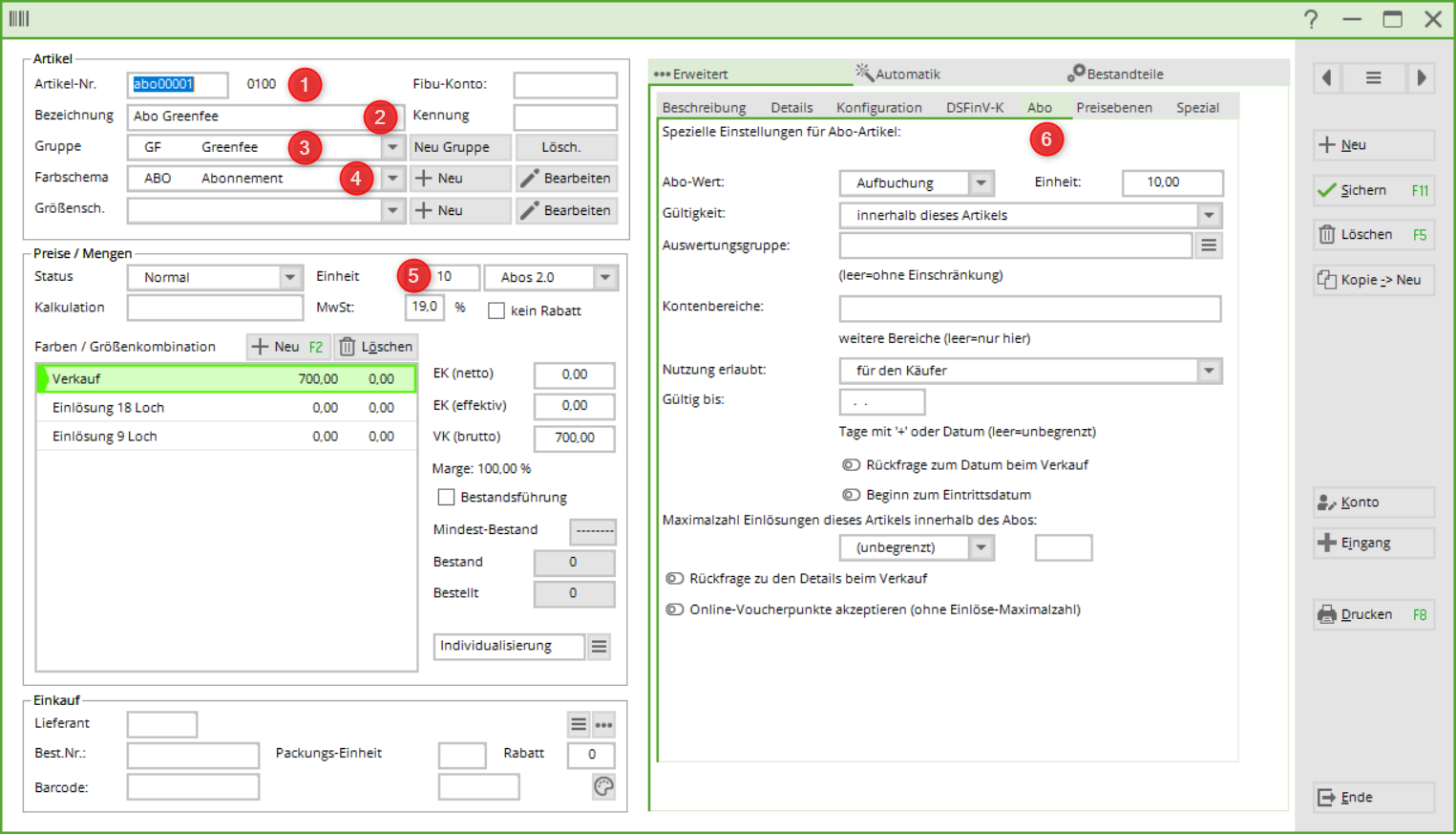Enable the kein Rabatt checkbox
This screenshot has height=834, width=1456.
click(496, 311)
